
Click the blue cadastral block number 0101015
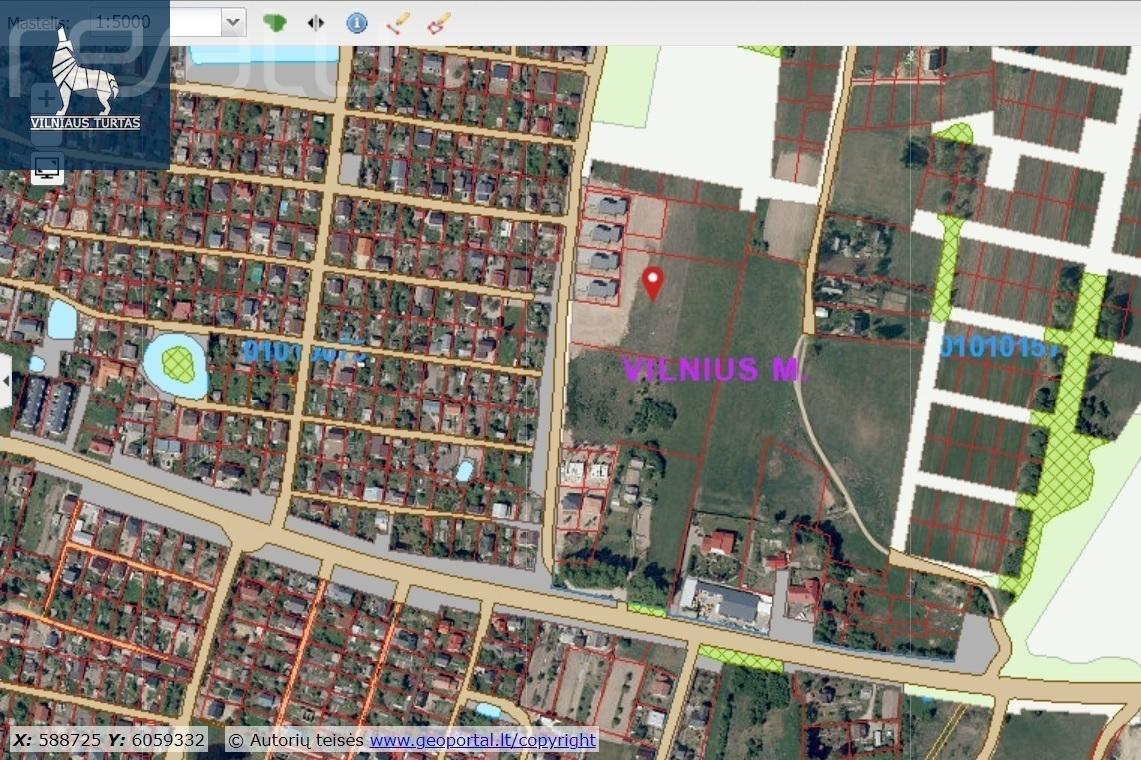pos(1000,347)
